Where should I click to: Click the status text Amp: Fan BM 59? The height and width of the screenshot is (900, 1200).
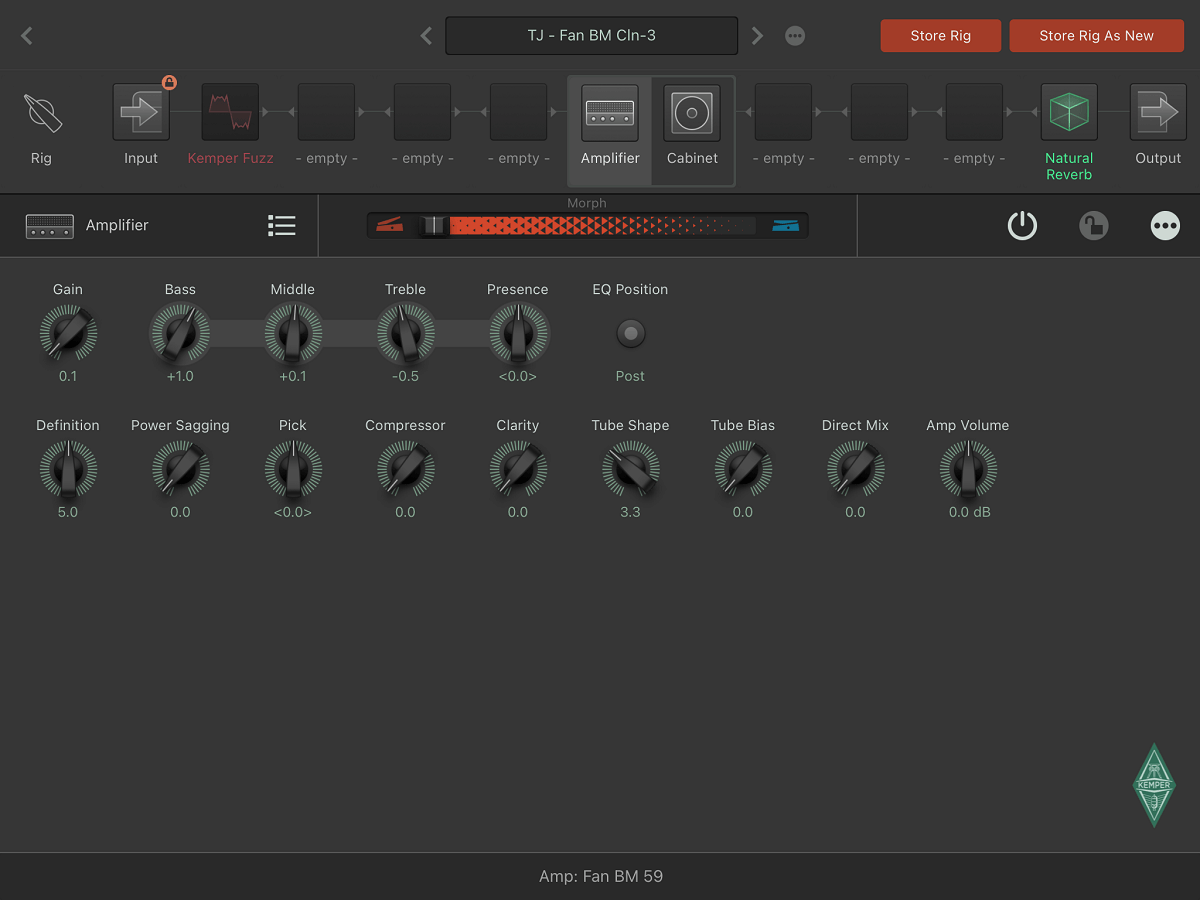click(x=601, y=877)
